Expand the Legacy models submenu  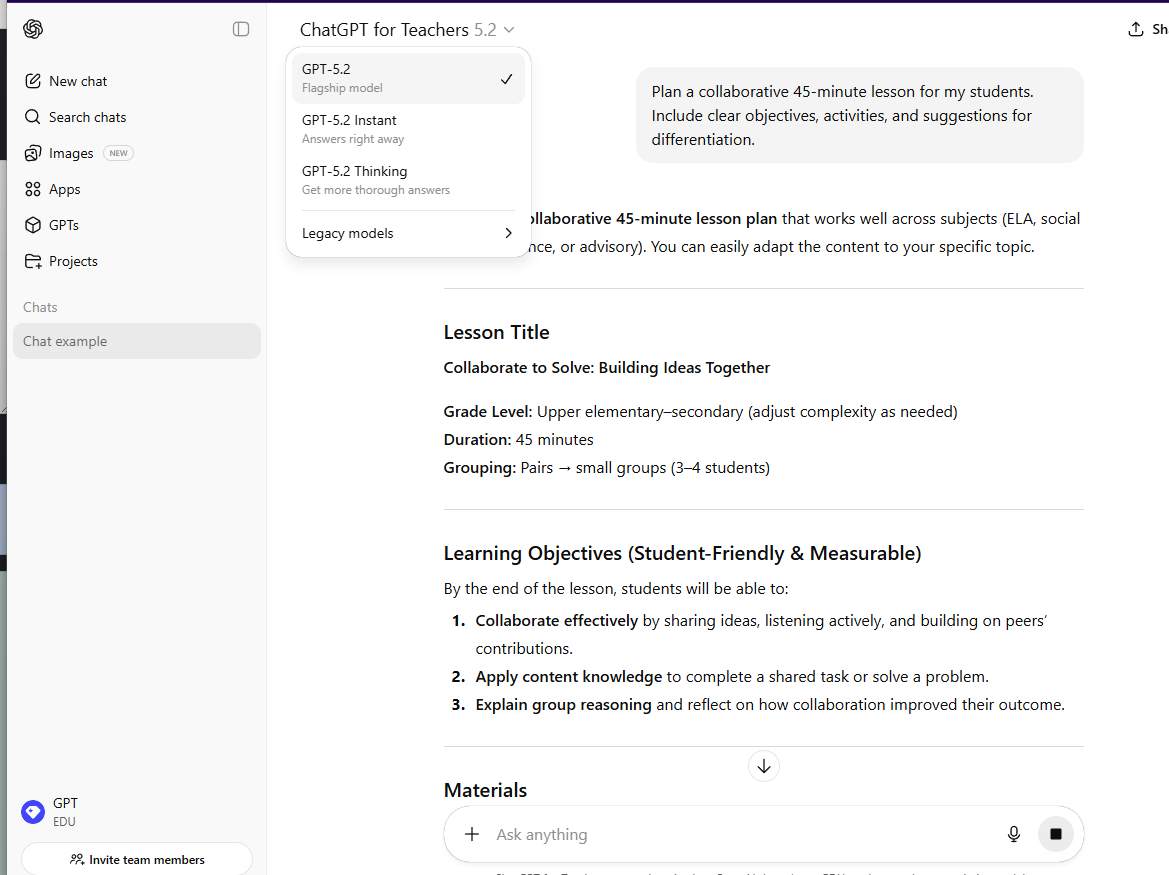407,233
